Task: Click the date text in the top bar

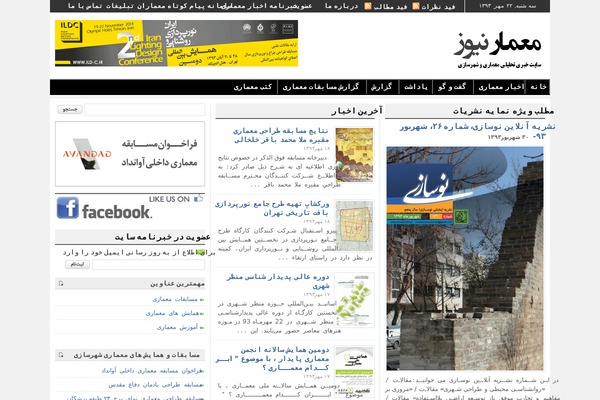Action: [507, 6]
